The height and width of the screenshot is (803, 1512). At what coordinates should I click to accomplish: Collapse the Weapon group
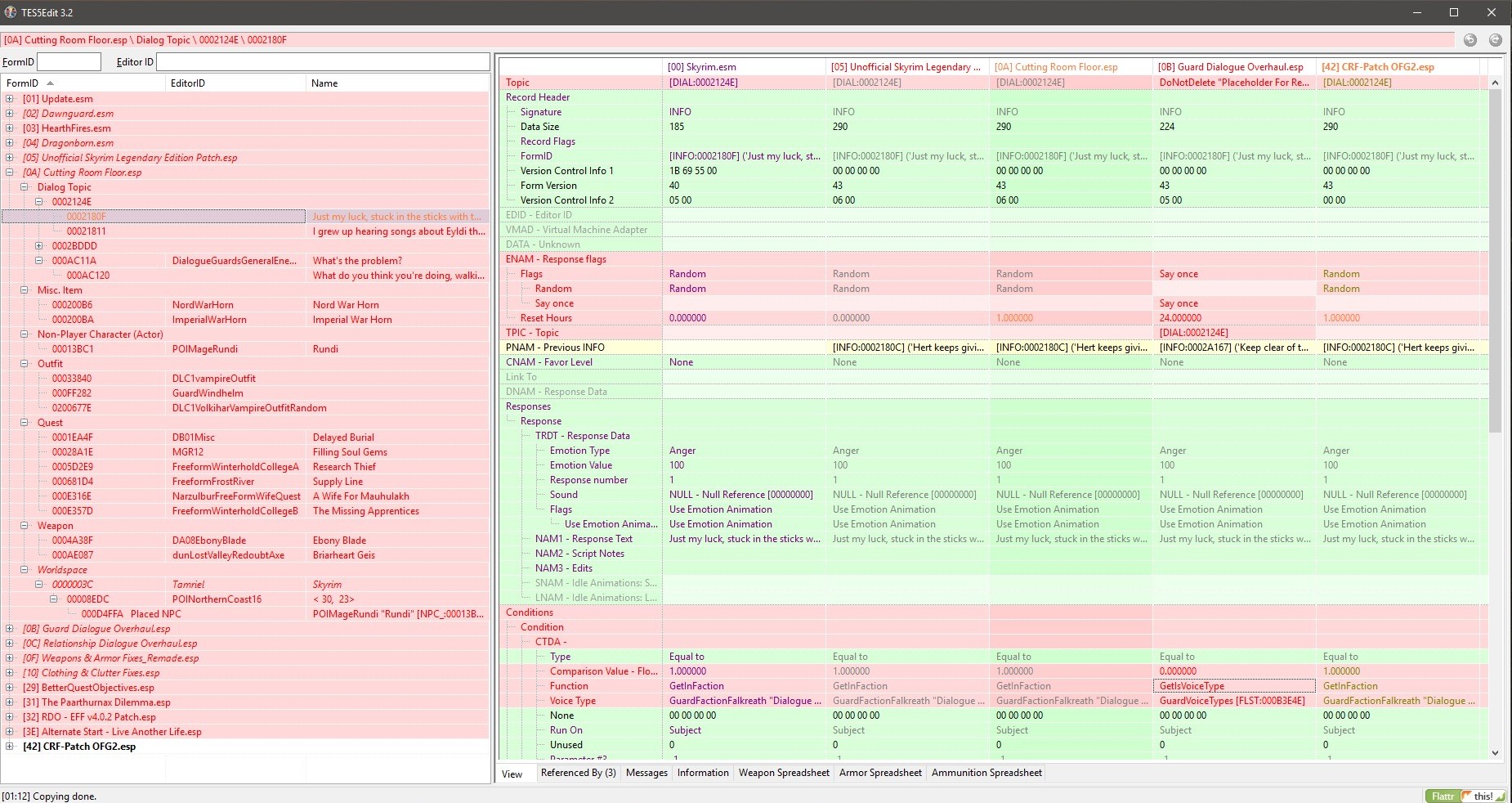[25, 526]
